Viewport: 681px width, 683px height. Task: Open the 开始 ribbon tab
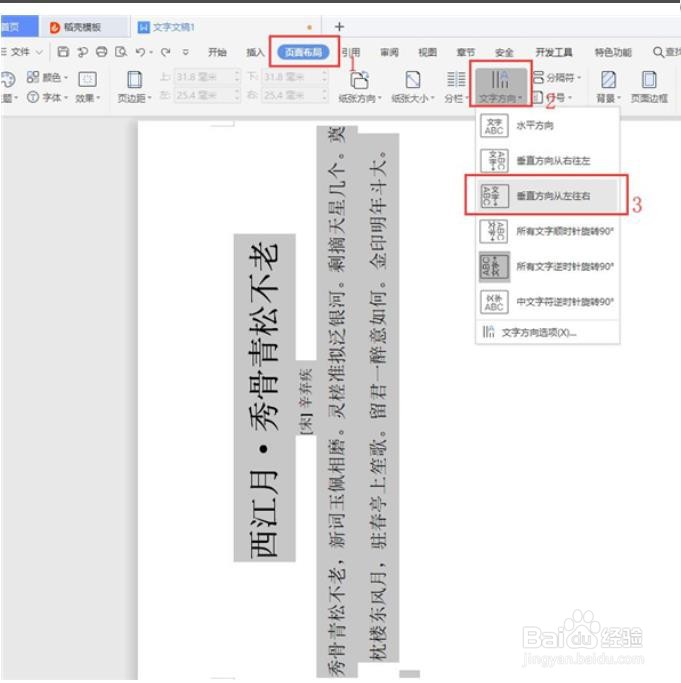tap(217, 52)
